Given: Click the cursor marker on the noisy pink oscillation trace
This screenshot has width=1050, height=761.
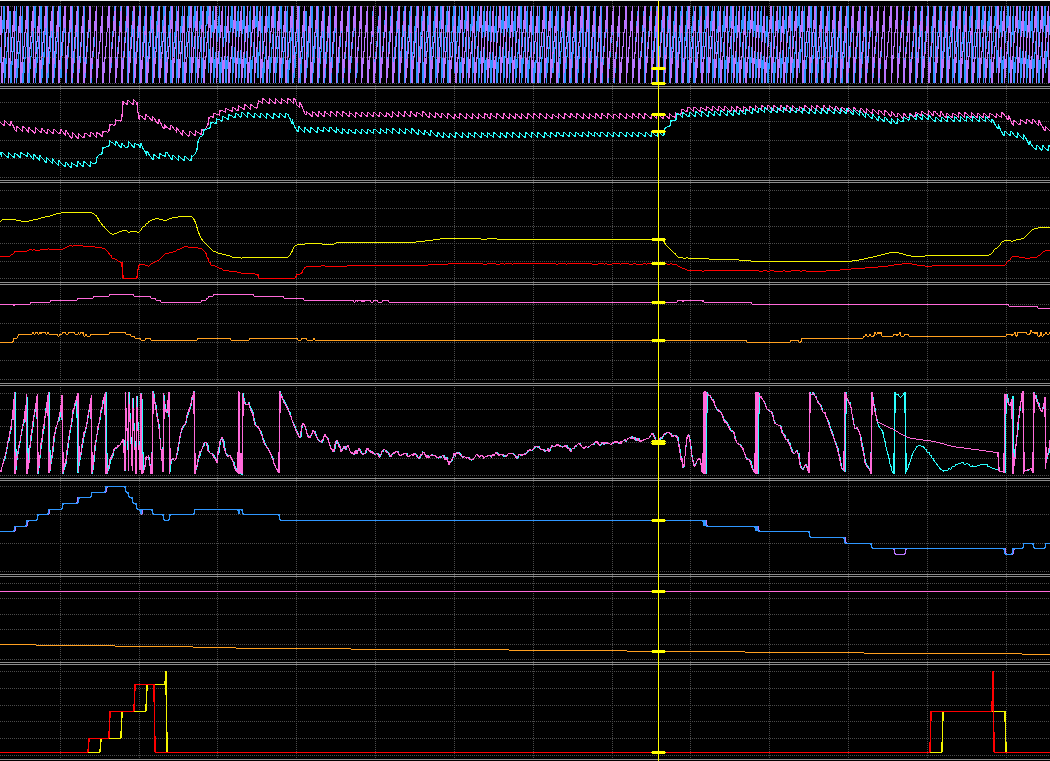Looking at the screenshot, I should click(658, 441).
